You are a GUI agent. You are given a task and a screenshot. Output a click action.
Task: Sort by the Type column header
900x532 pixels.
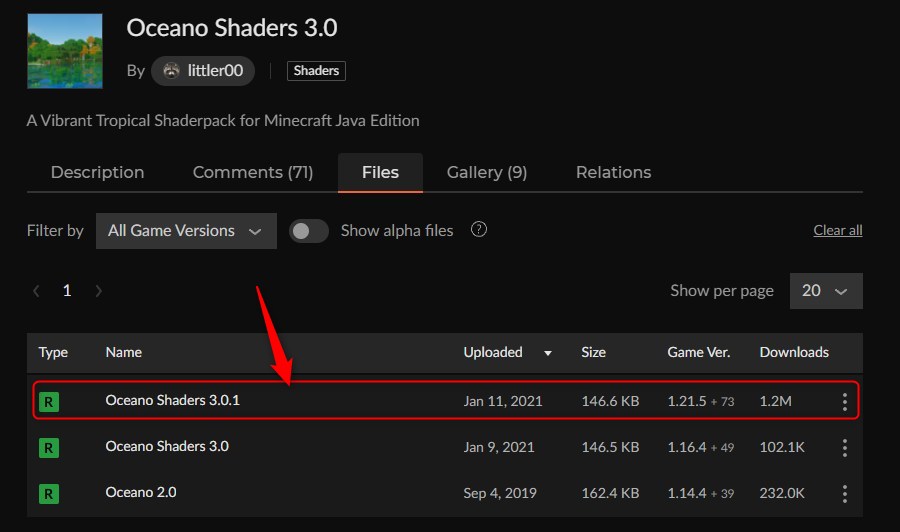click(x=53, y=352)
